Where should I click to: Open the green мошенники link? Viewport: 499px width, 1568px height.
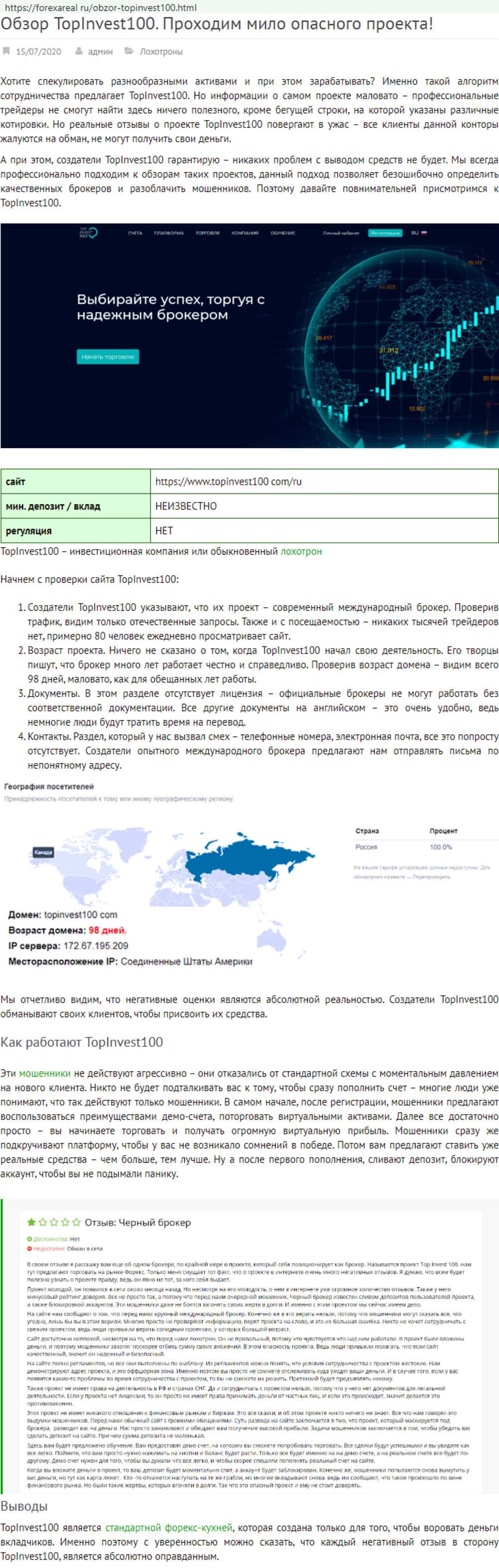tap(44, 1074)
